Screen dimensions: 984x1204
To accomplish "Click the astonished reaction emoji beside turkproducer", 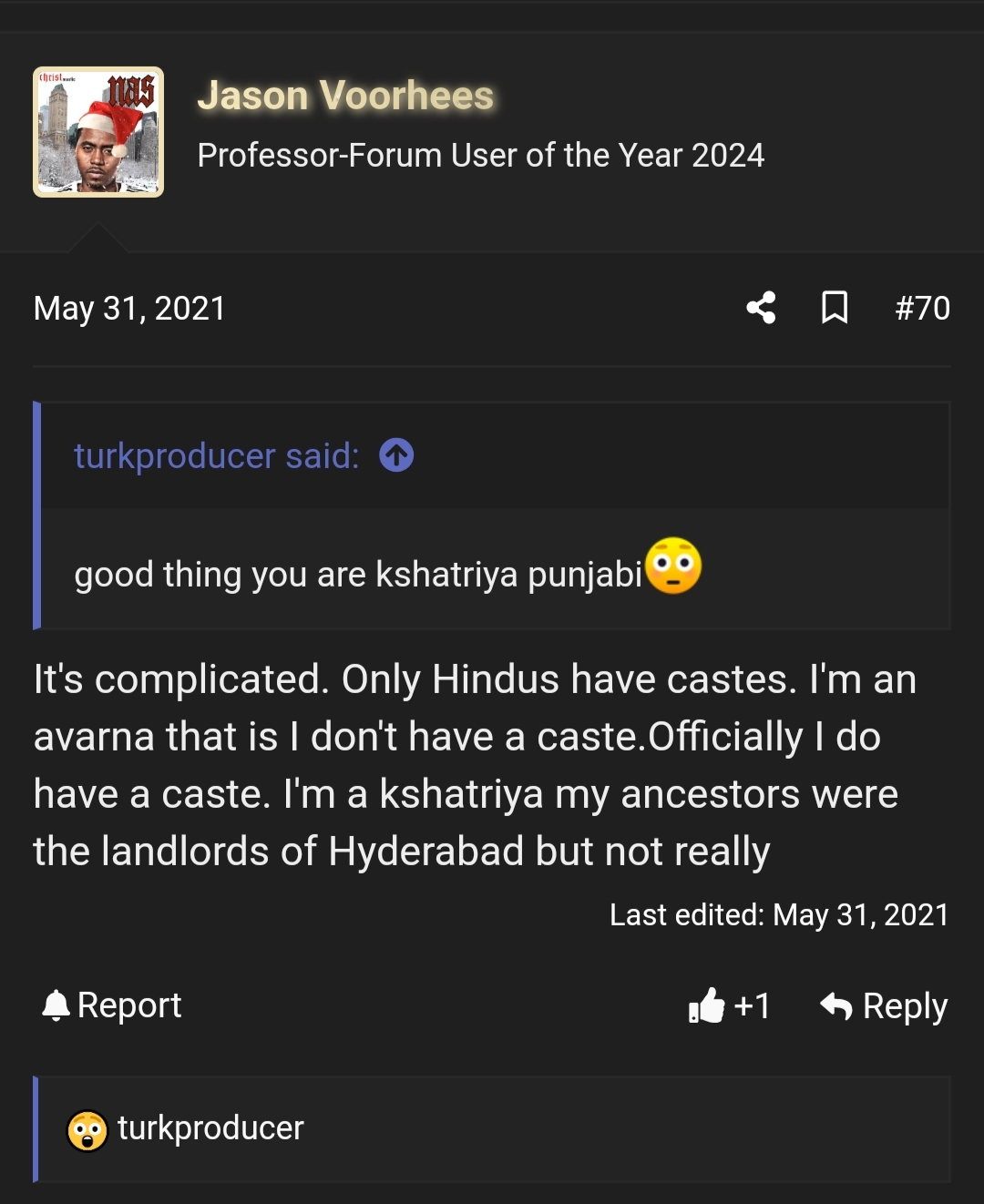I will tap(87, 1130).
